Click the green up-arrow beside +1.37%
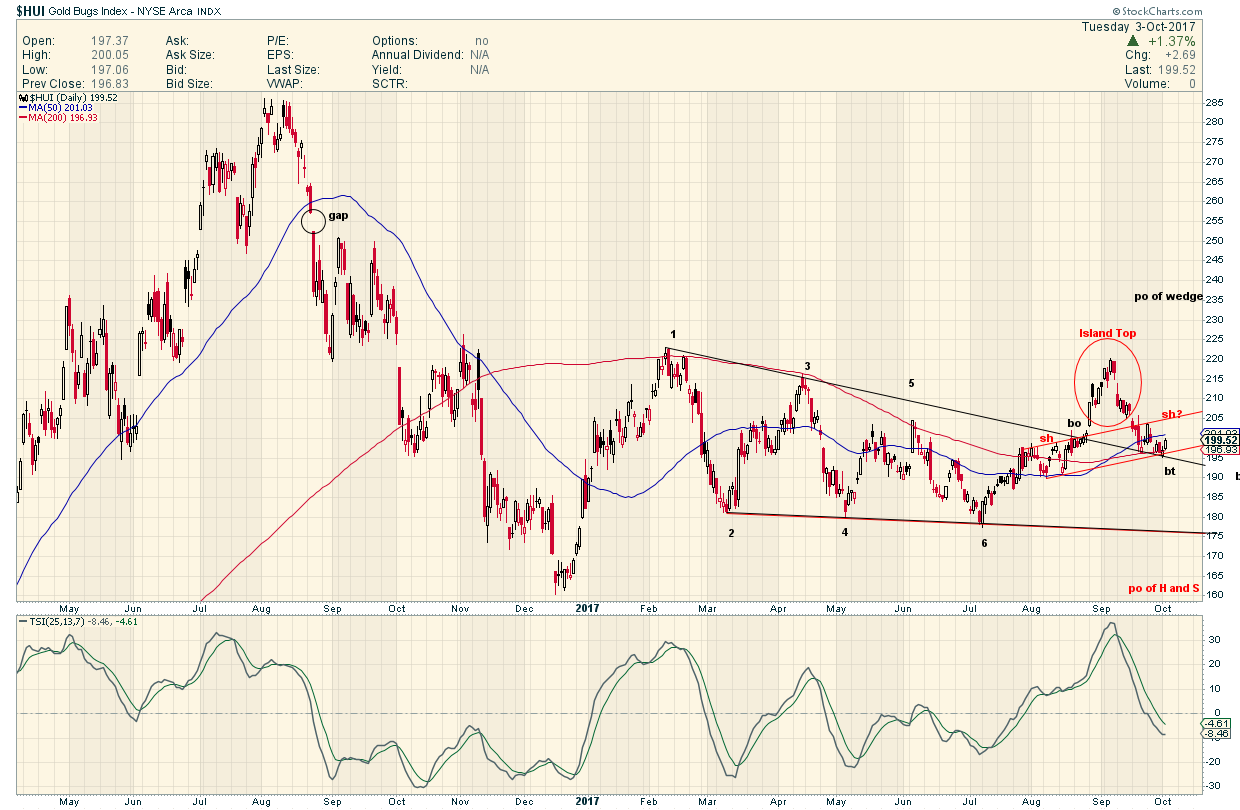Viewport: 1240px width, 810px height. tap(1133, 41)
